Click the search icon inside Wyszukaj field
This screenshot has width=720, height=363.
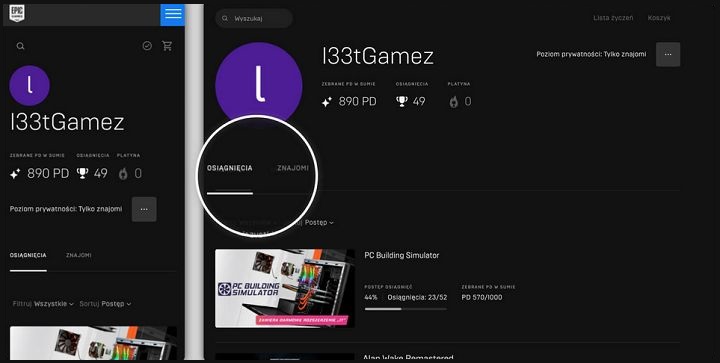225,19
